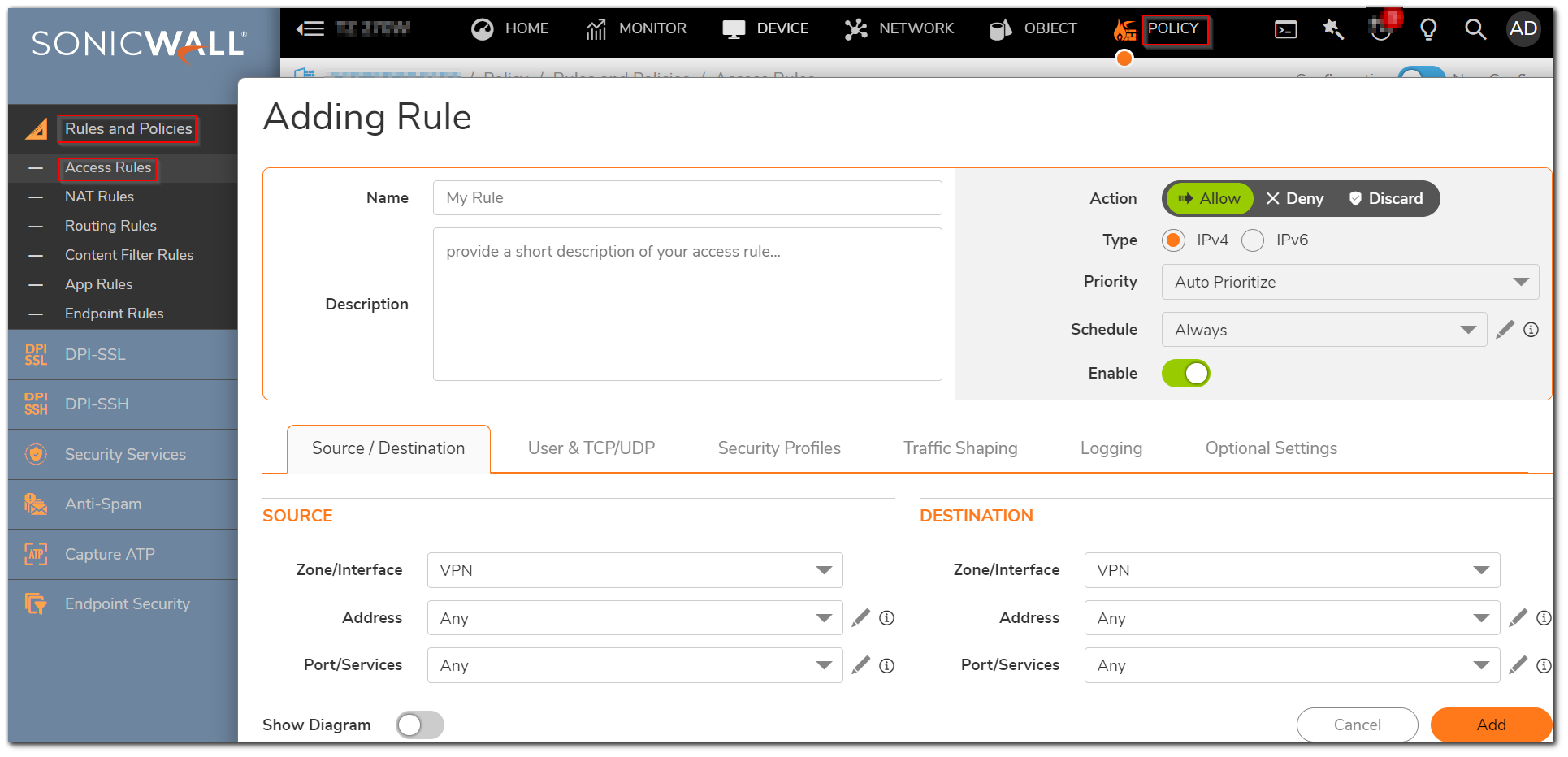Show info for the Schedule field
The width and height of the screenshot is (1568, 757).
tap(1531, 330)
